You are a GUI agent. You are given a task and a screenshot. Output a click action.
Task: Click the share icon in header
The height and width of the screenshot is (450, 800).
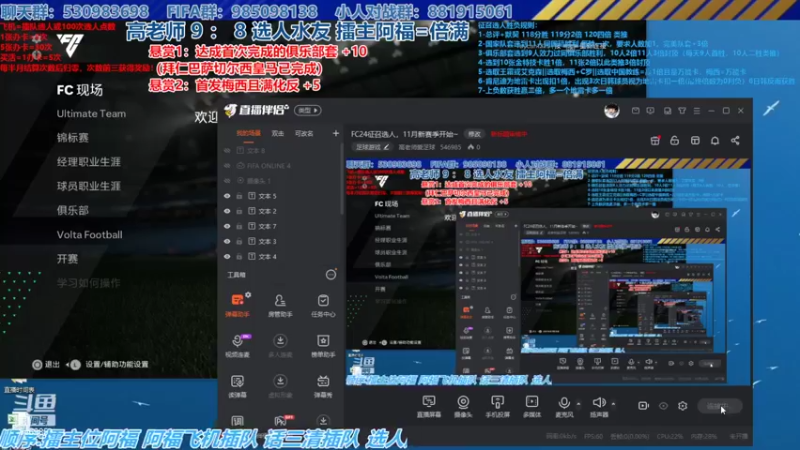[x=735, y=140]
